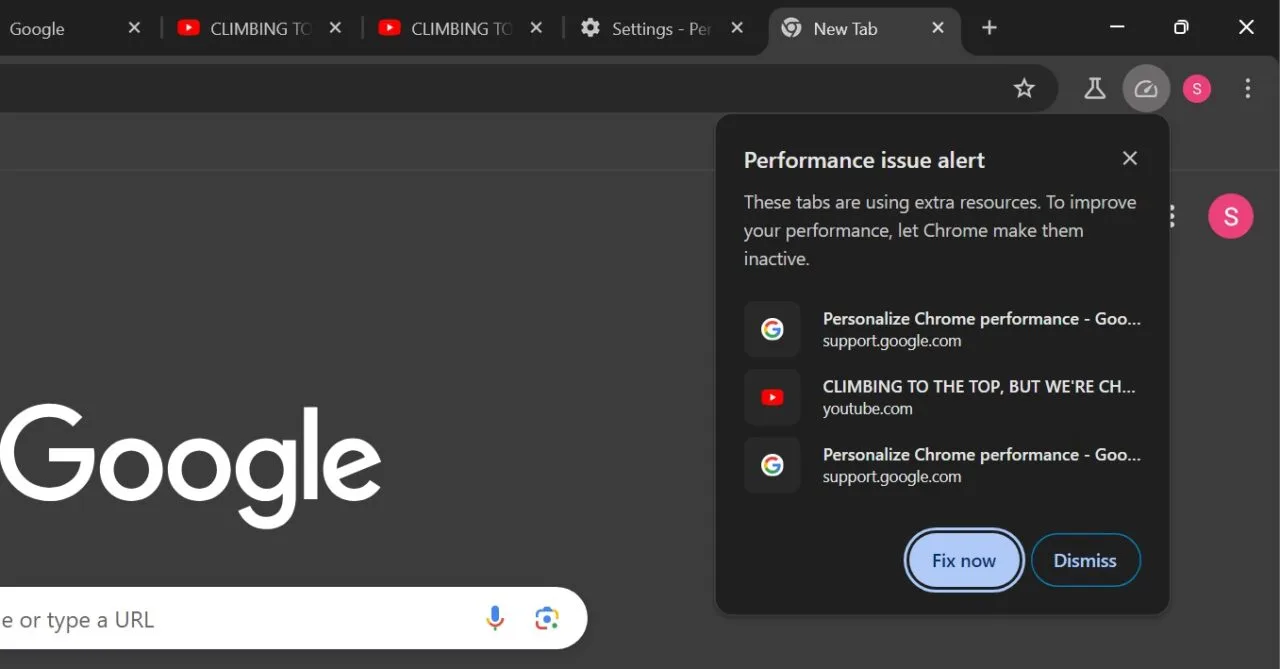Close the Performance issue alert popup
This screenshot has width=1280, height=669.
point(1130,158)
